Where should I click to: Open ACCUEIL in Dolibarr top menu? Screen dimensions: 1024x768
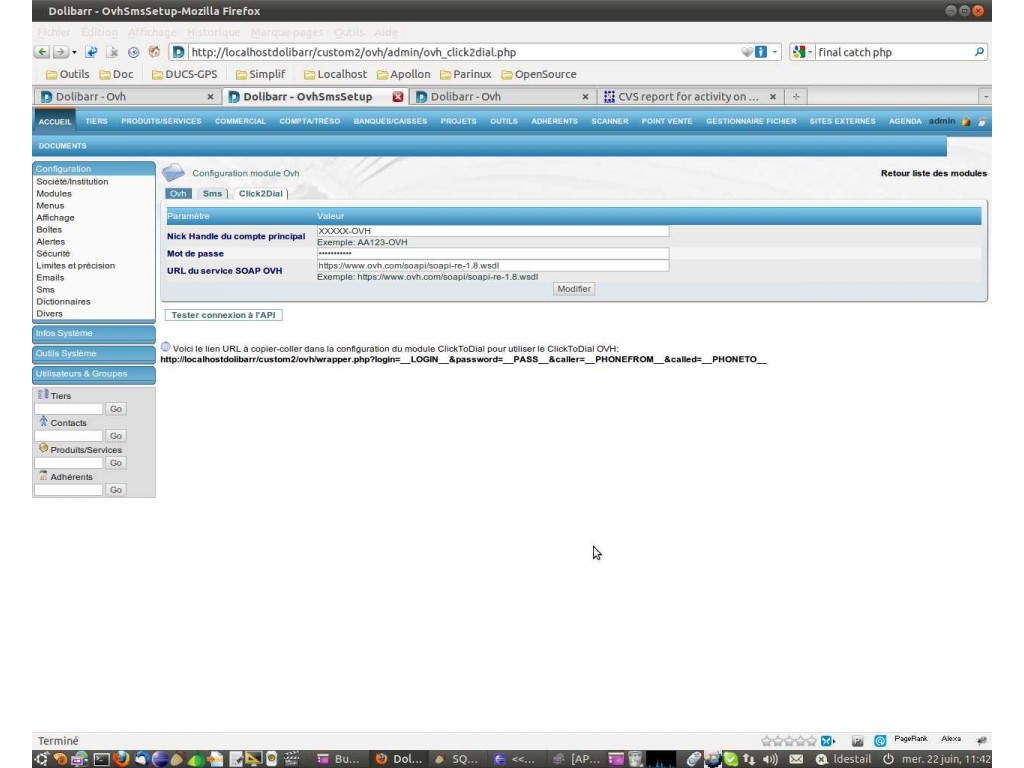coord(55,121)
